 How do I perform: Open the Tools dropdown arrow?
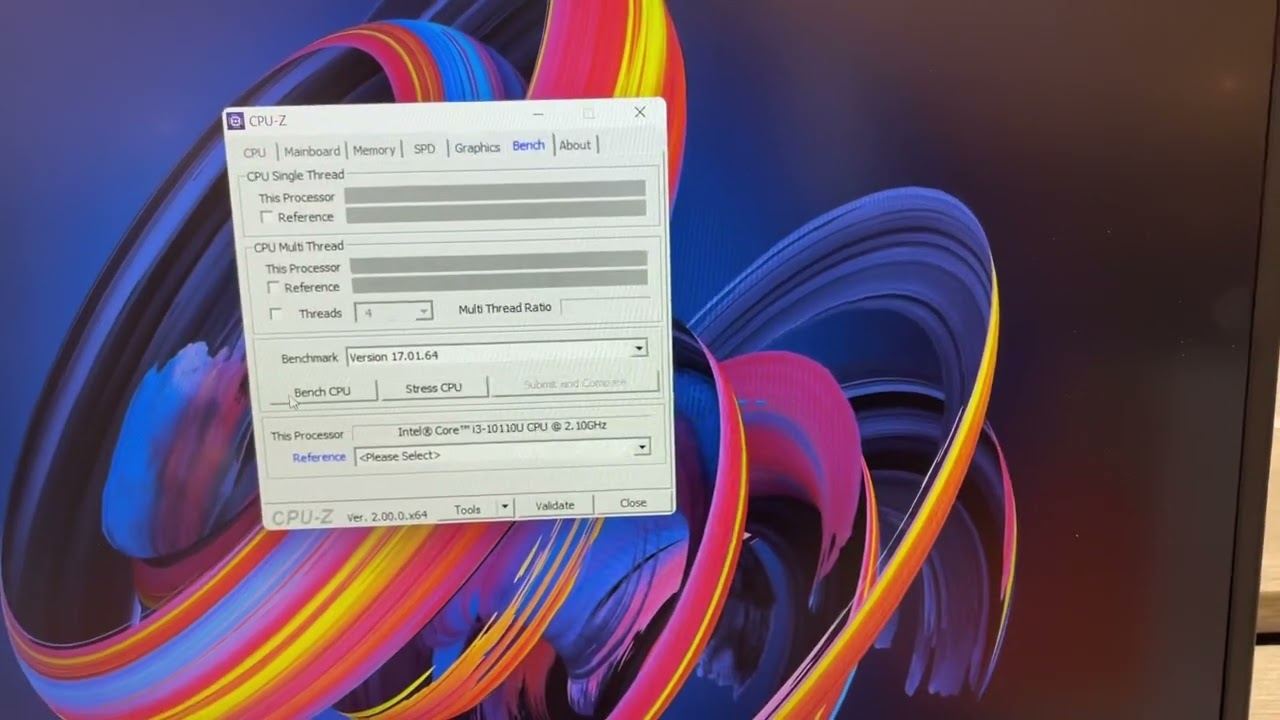tap(505, 508)
